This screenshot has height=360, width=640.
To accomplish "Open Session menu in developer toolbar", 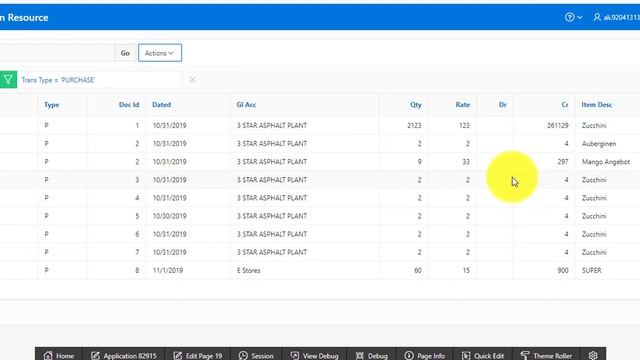I will [256, 355].
